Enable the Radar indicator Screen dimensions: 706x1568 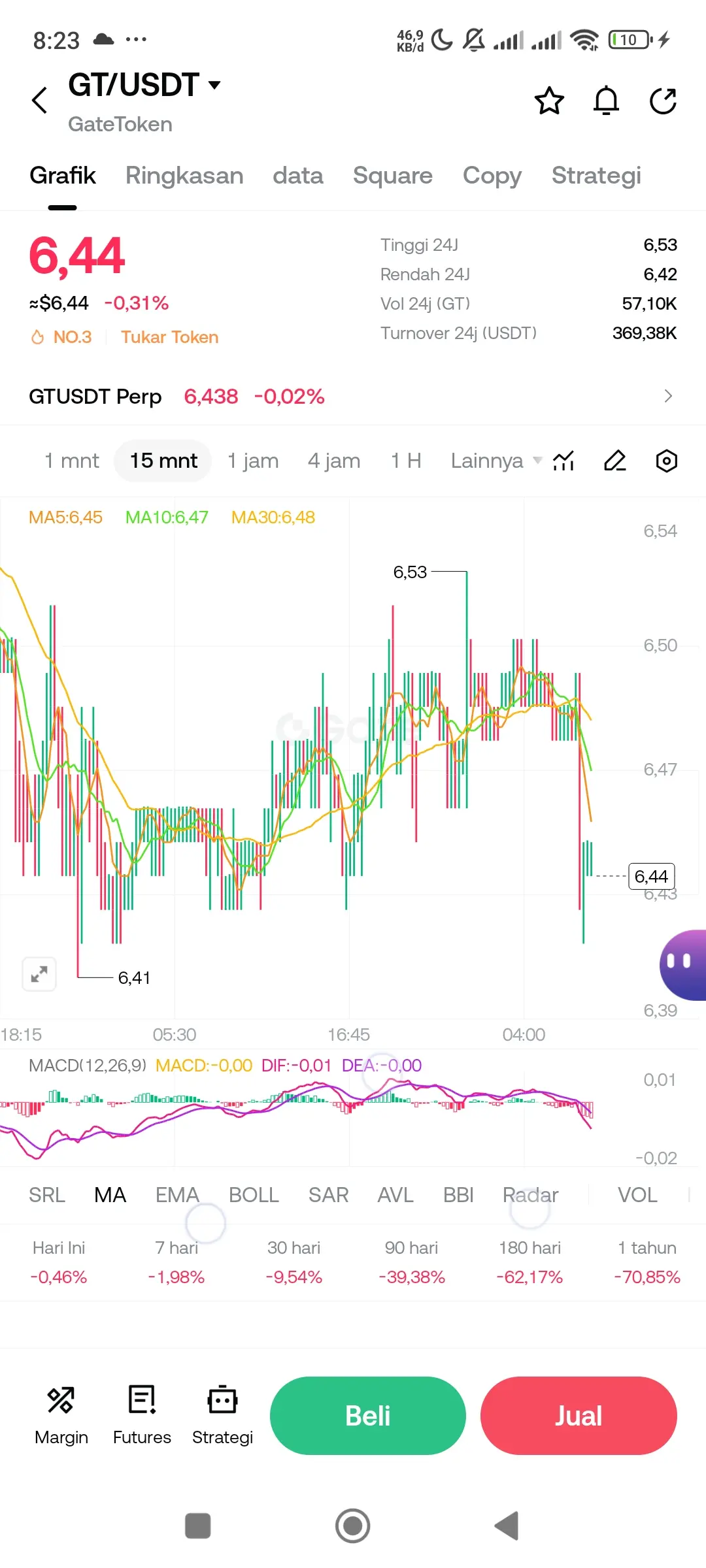[x=530, y=1195]
